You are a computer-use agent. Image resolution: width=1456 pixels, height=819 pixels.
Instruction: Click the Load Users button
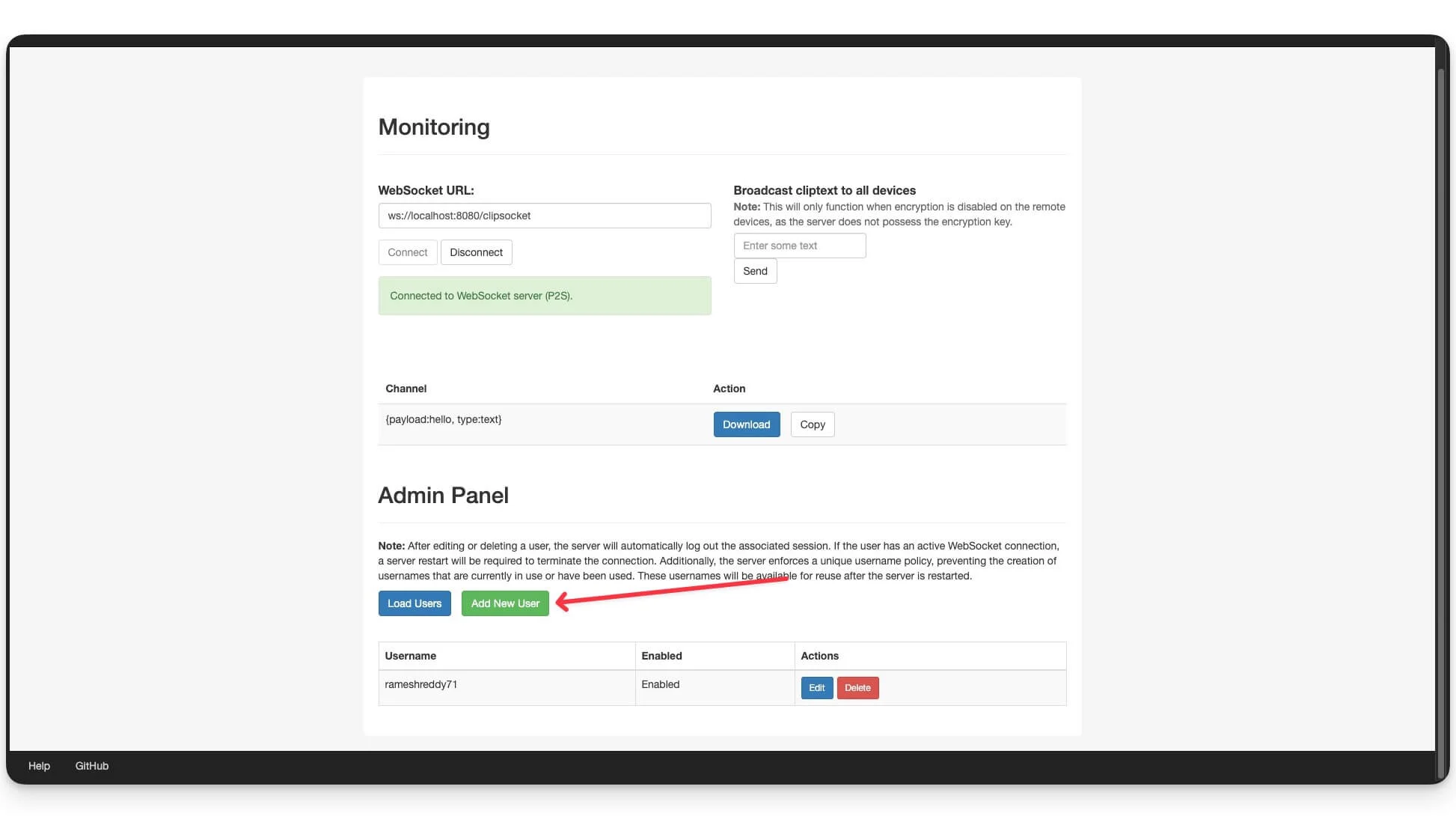(414, 603)
